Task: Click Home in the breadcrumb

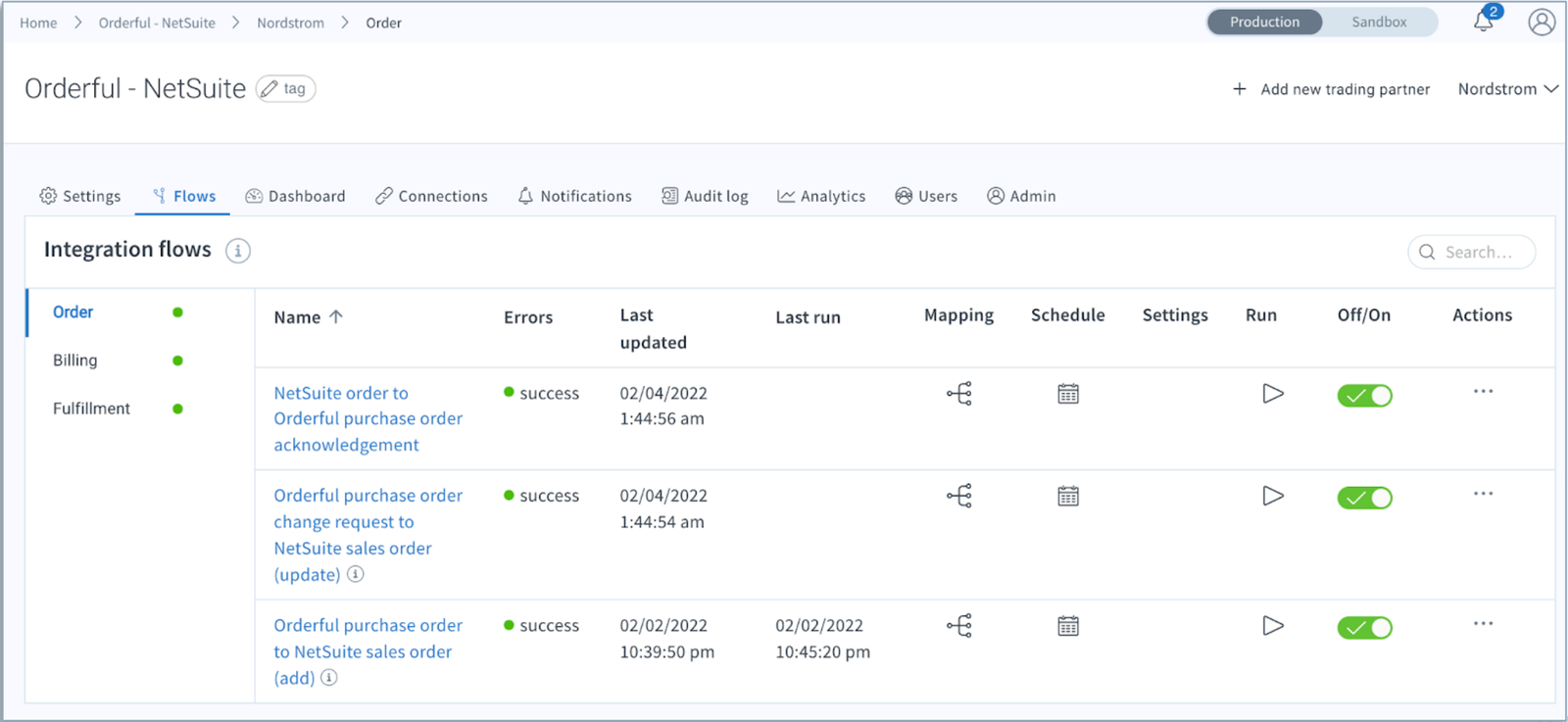Action: (x=38, y=23)
